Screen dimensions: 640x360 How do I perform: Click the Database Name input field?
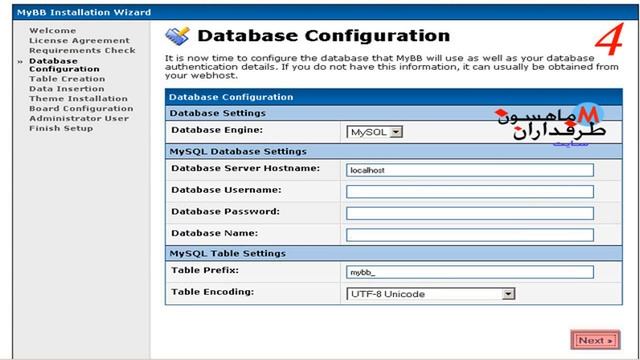click(x=470, y=235)
